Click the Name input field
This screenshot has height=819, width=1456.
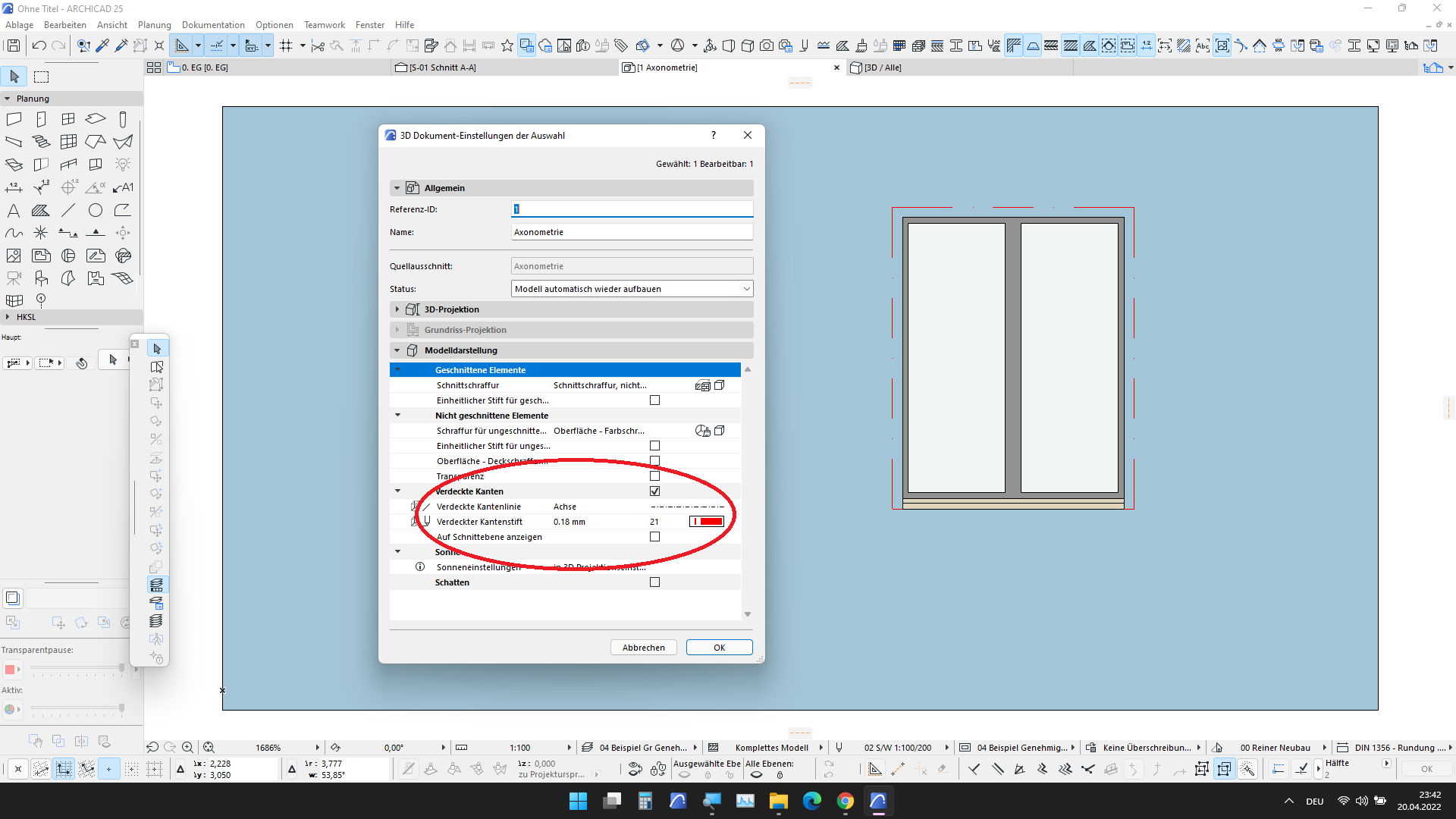tap(632, 232)
